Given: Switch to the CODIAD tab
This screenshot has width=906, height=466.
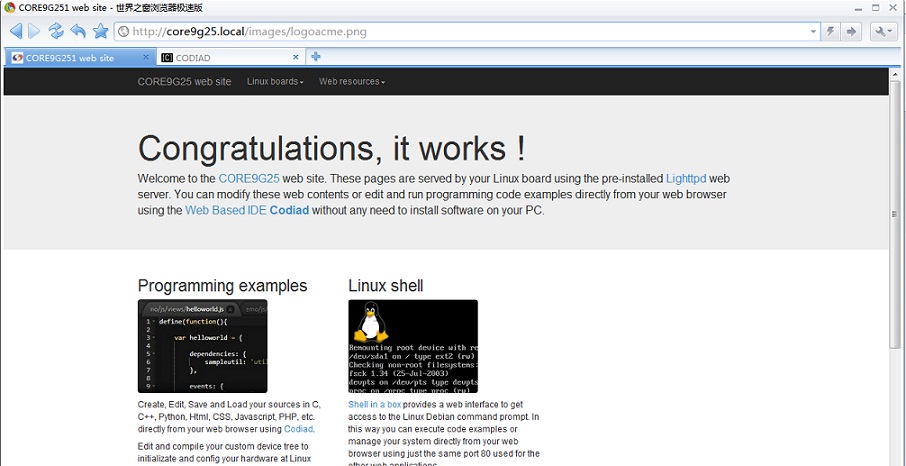Looking at the screenshot, I should pyautogui.click(x=231, y=57).
